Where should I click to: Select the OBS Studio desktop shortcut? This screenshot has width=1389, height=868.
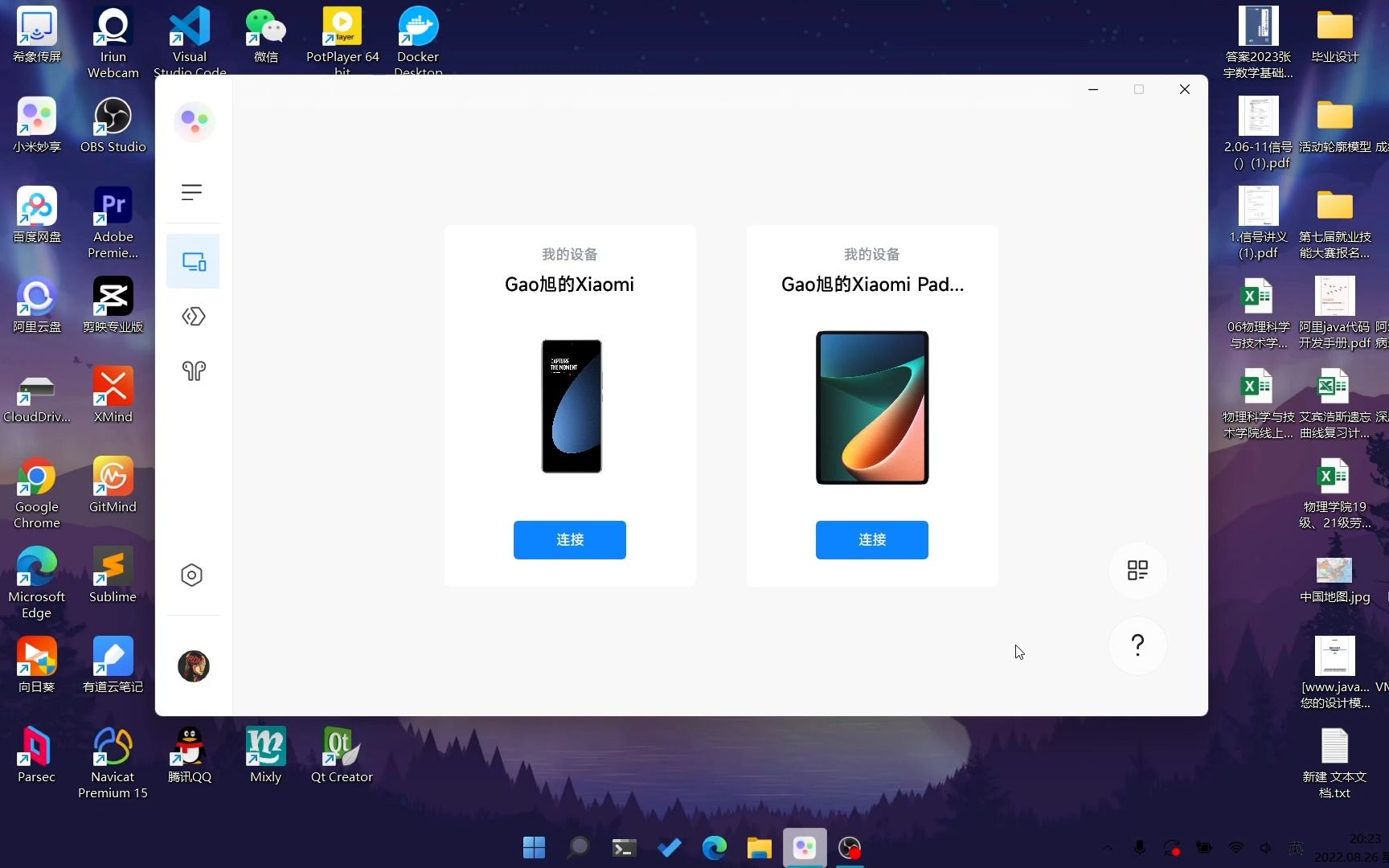113,125
